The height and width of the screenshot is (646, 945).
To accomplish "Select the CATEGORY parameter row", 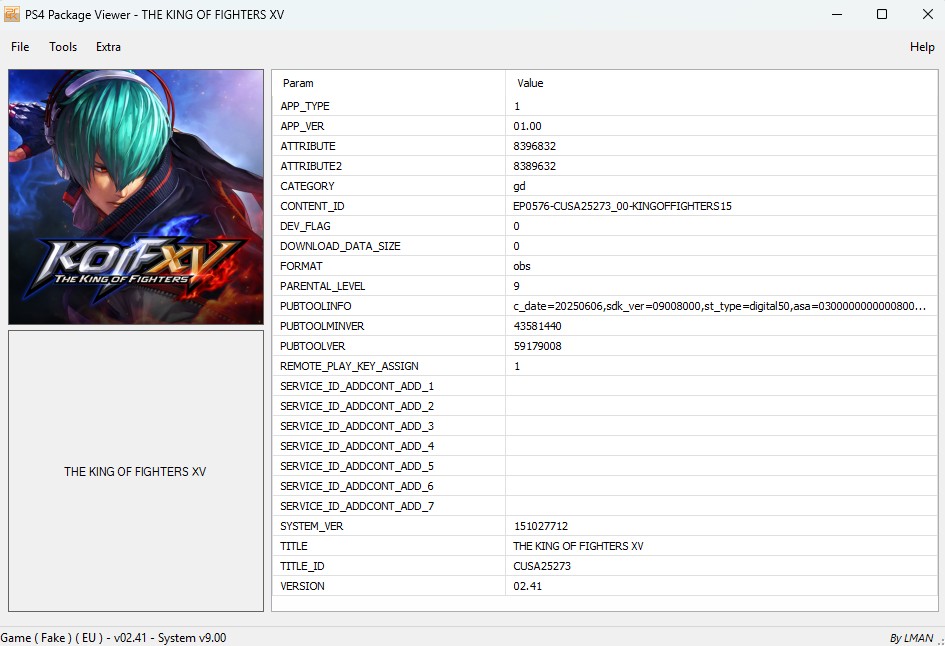I will point(604,186).
